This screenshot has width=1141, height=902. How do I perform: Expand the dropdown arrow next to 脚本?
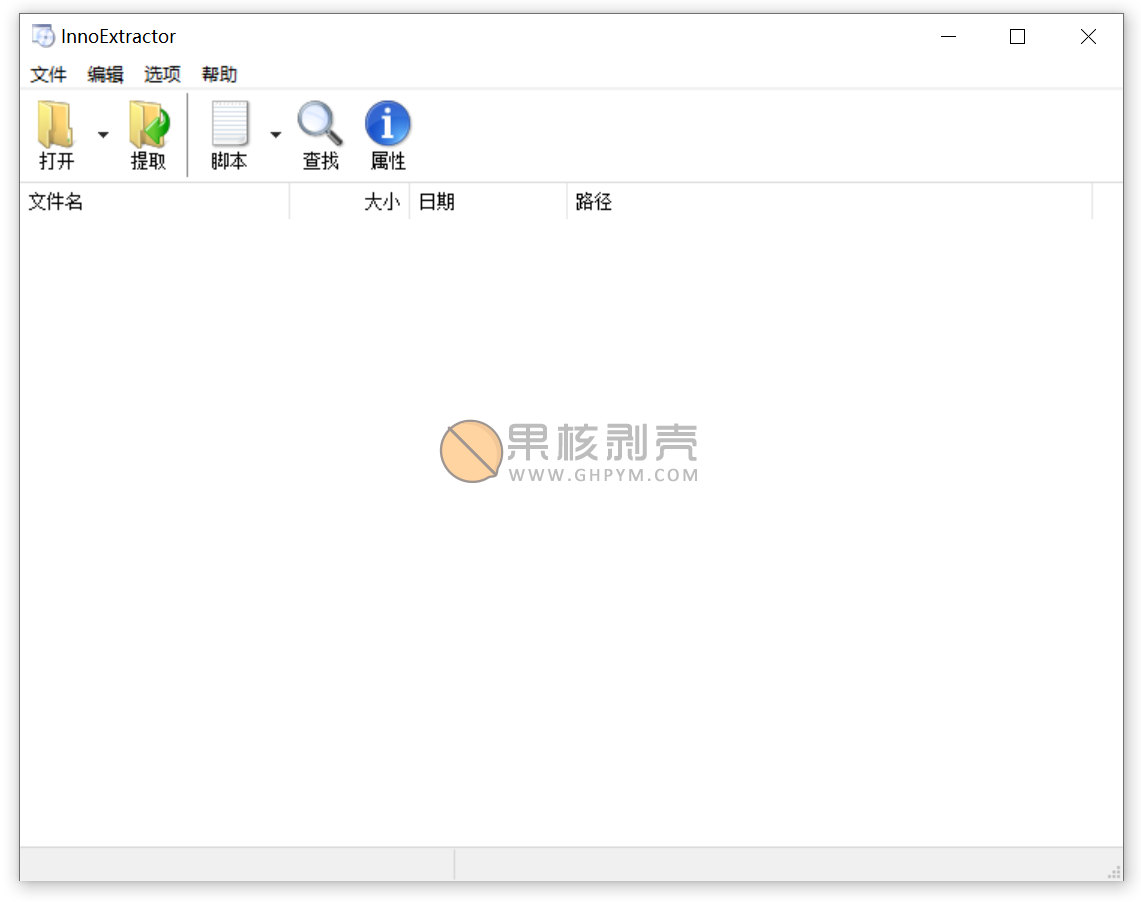pyautogui.click(x=276, y=135)
